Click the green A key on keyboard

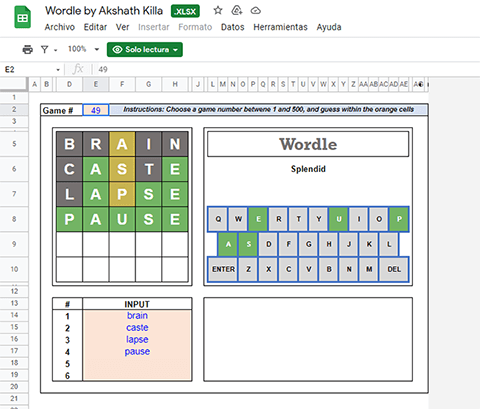tap(228, 244)
